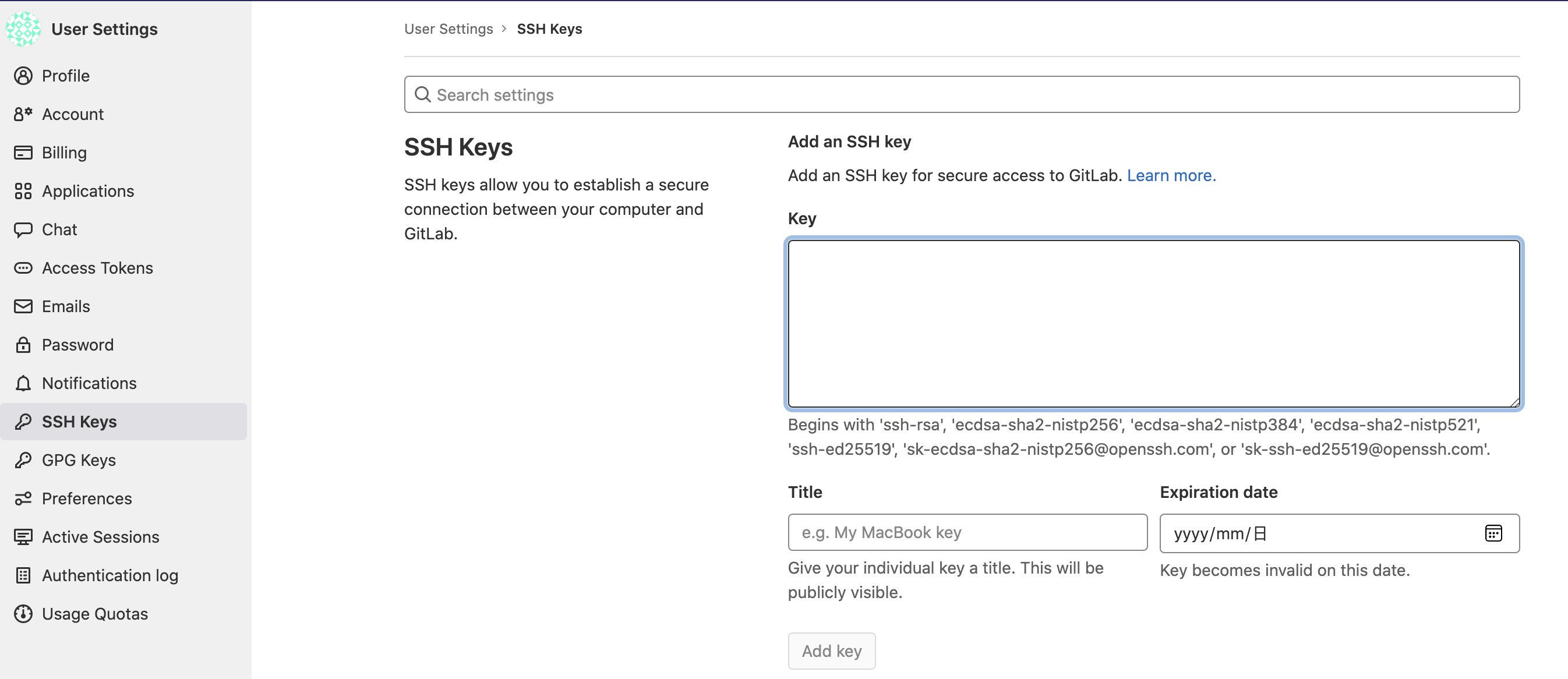Go to Preferences
This screenshot has height=679, width=1568.
point(123,498)
